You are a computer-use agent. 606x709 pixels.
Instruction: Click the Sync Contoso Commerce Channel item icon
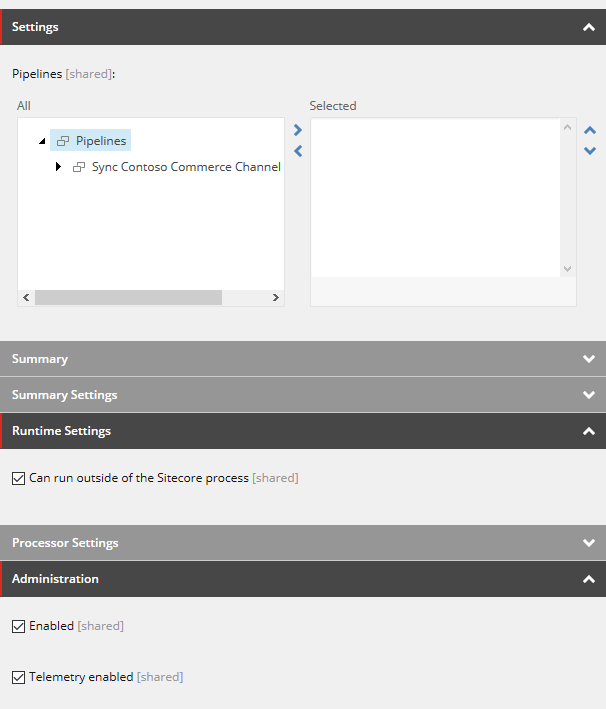tap(79, 167)
